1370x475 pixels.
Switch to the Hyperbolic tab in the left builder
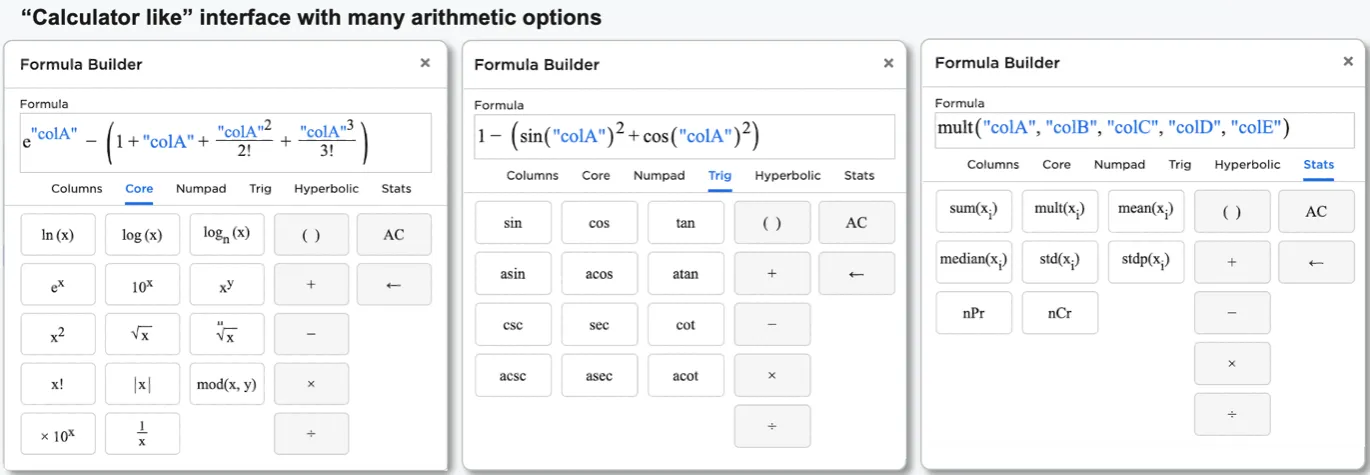click(x=327, y=188)
